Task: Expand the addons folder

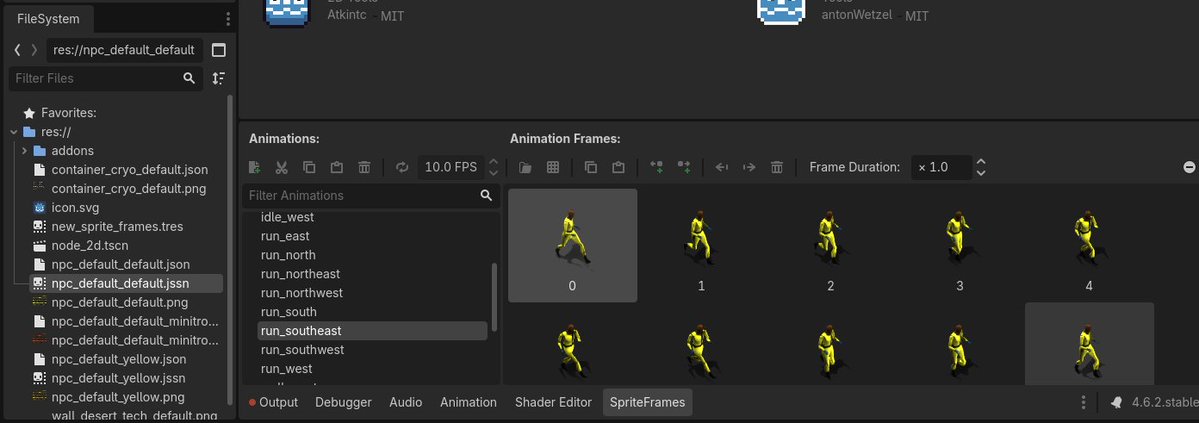Action: pos(24,151)
